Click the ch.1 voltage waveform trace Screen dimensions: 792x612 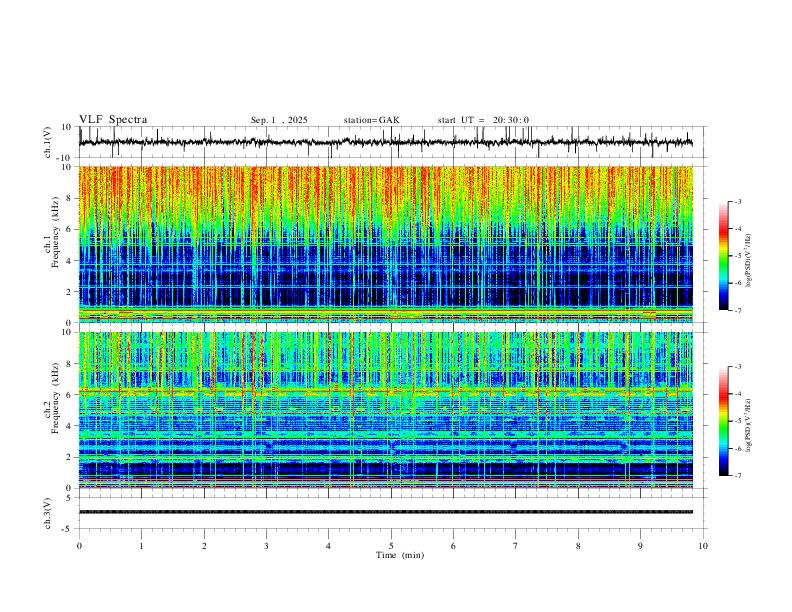pyautogui.click(x=386, y=142)
